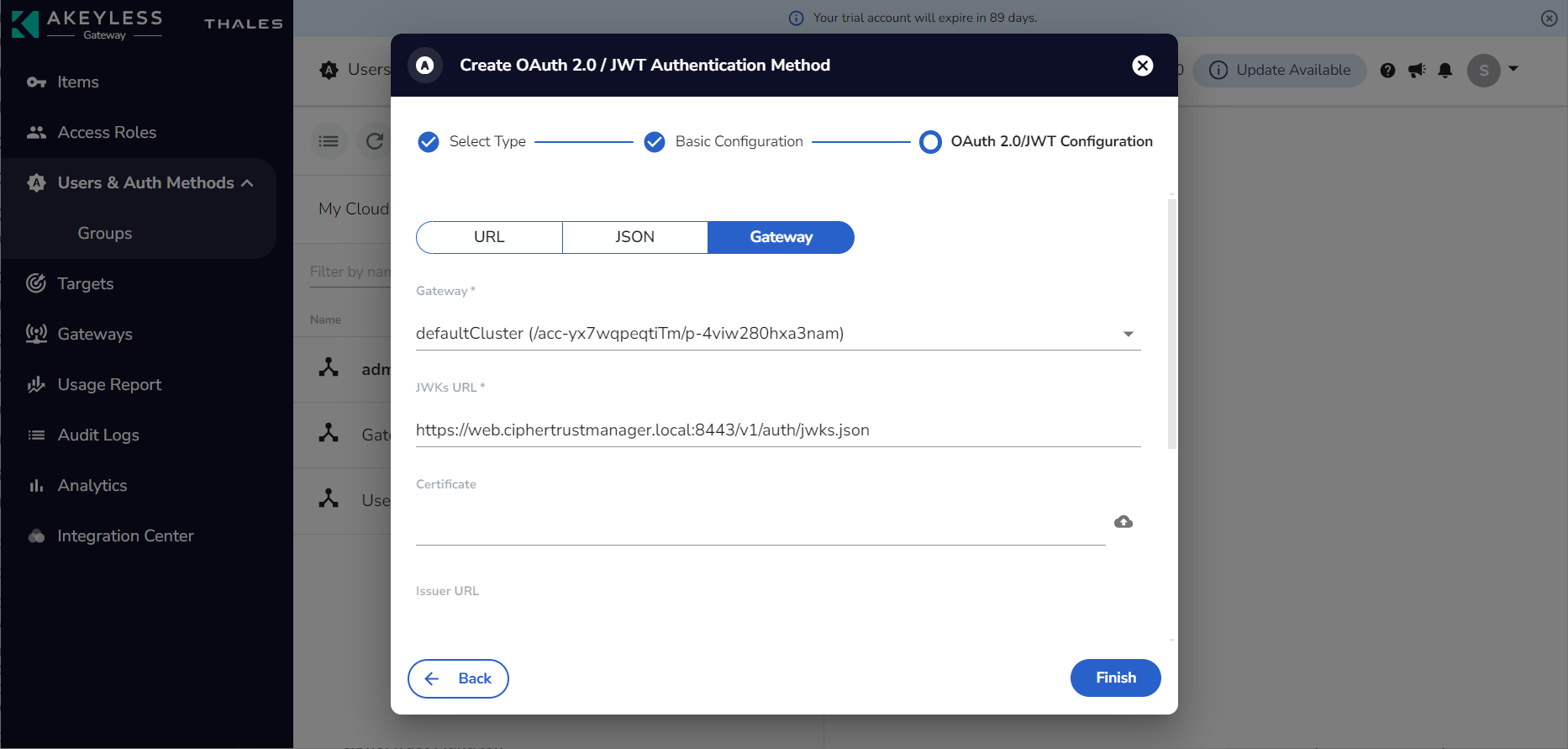Click the Finish button
Image resolution: width=1568 pixels, height=749 pixels.
pos(1115,678)
